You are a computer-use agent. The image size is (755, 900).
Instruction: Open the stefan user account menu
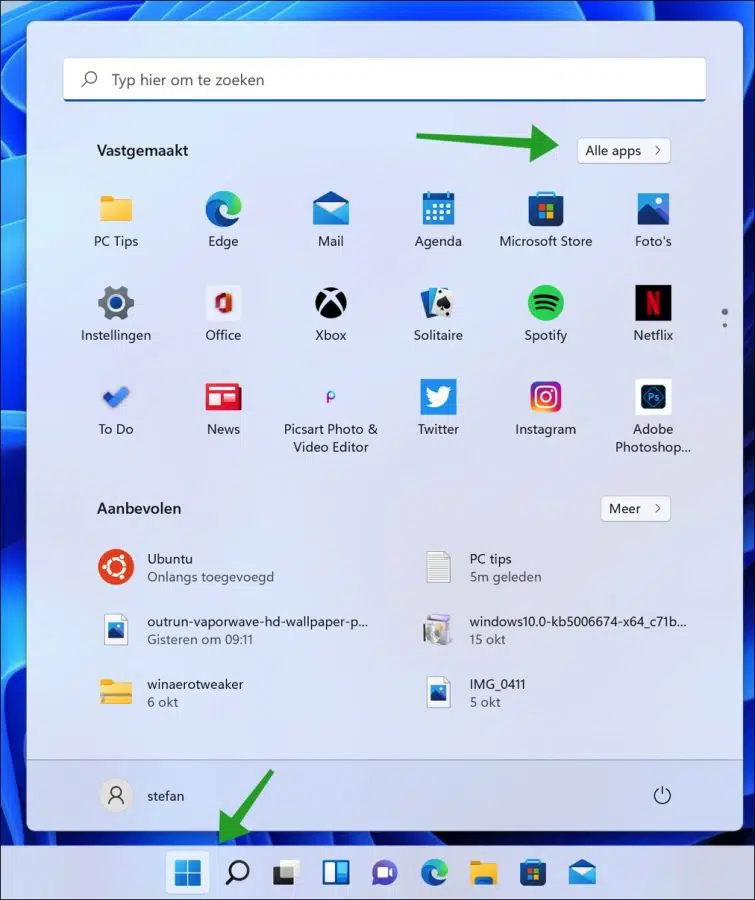[143, 796]
